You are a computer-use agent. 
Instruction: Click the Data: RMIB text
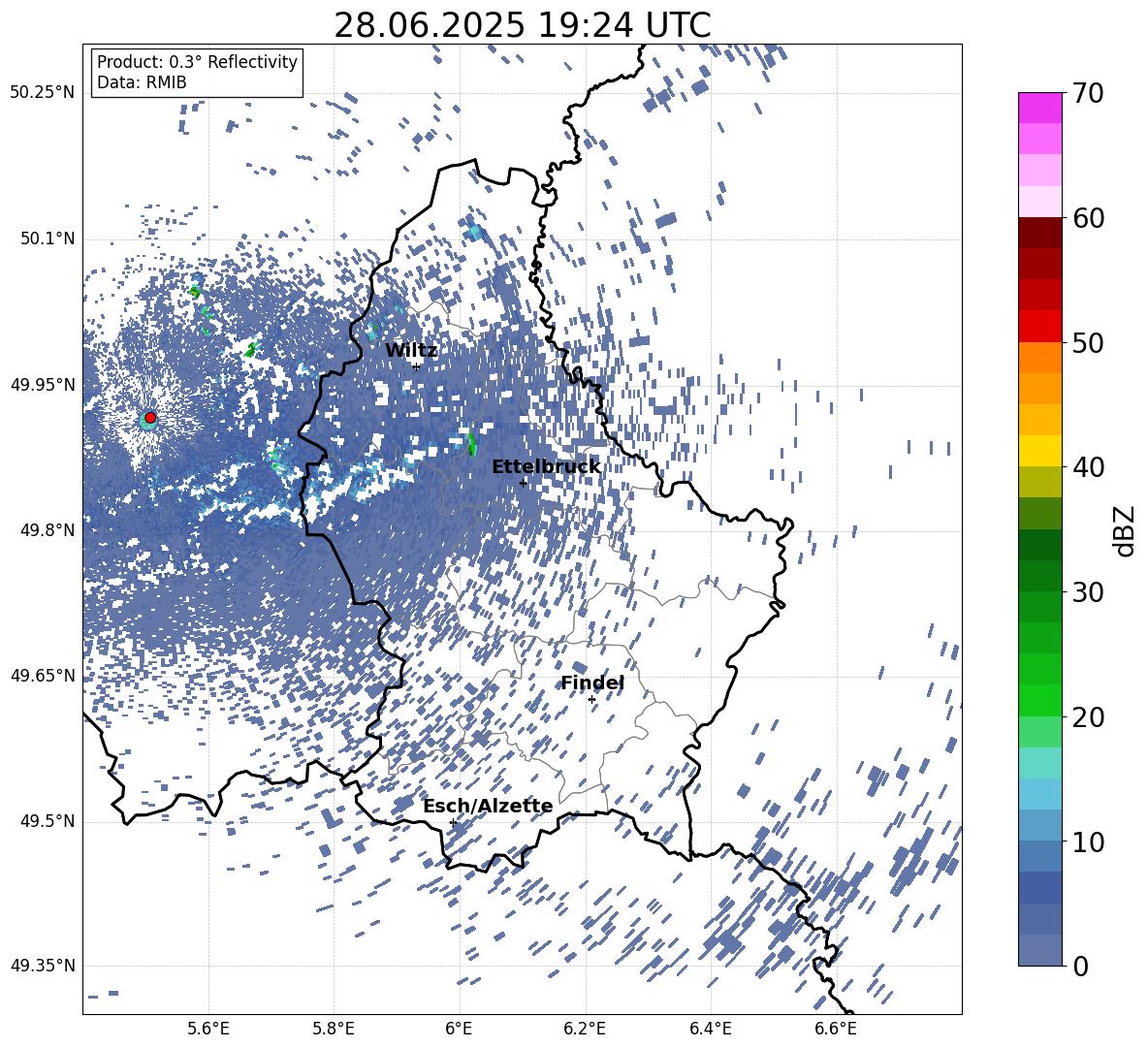click(142, 82)
